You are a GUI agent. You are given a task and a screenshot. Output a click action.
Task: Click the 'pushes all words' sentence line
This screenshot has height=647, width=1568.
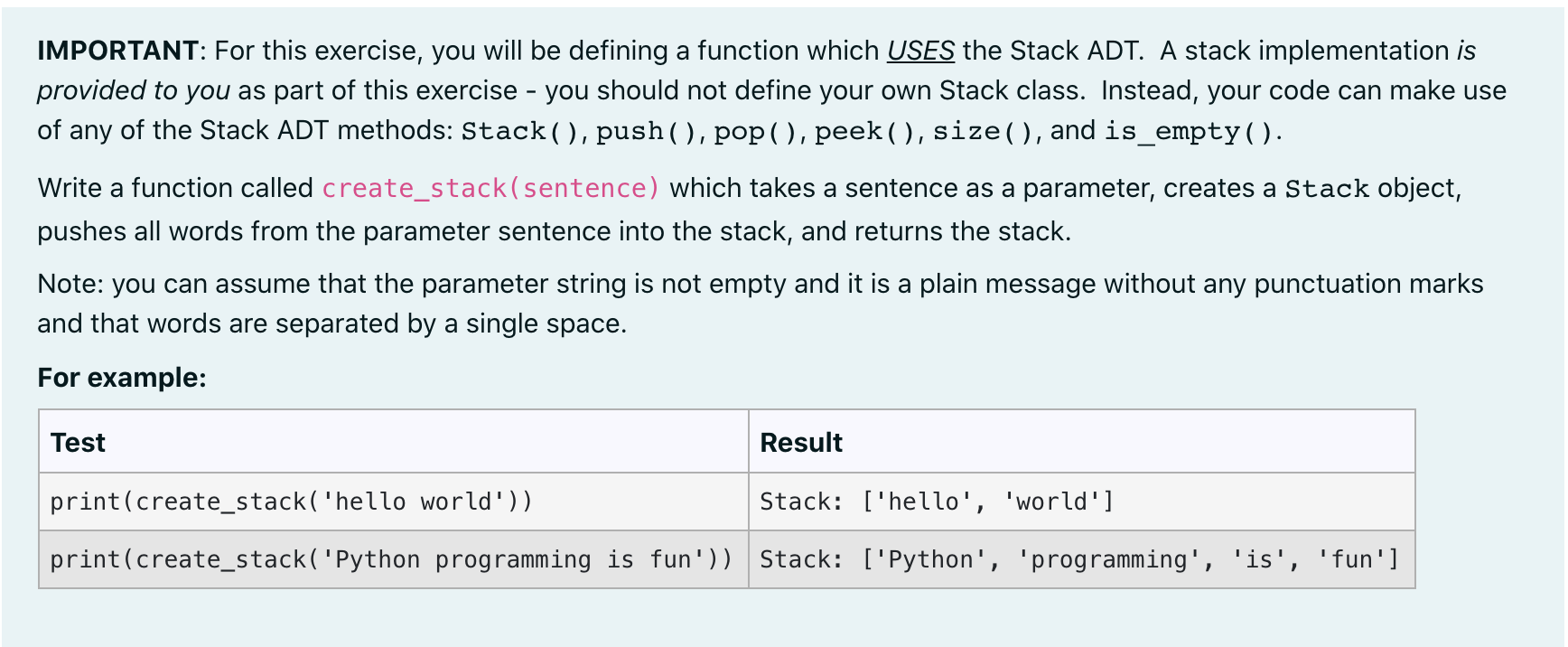tap(554, 232)
